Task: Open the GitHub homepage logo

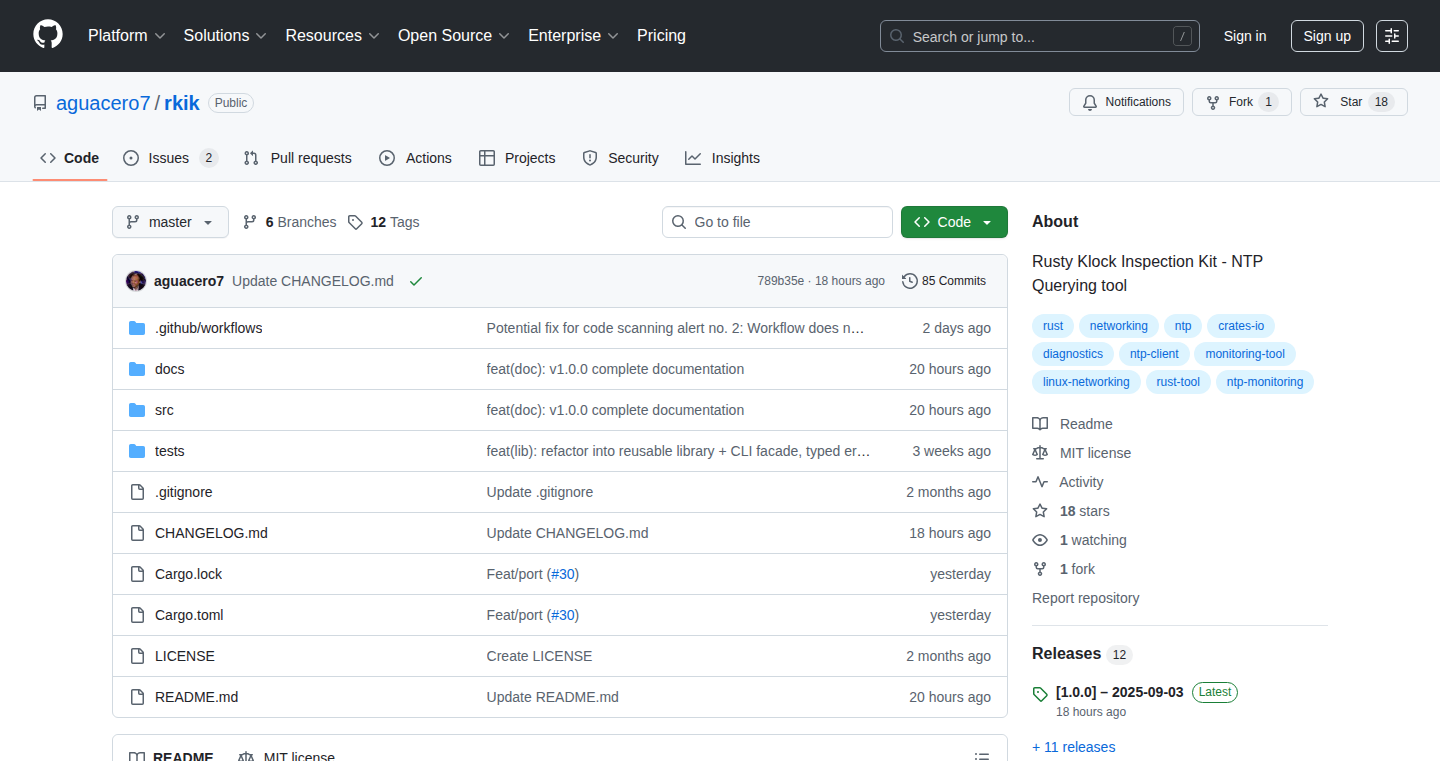Action: 48,35
